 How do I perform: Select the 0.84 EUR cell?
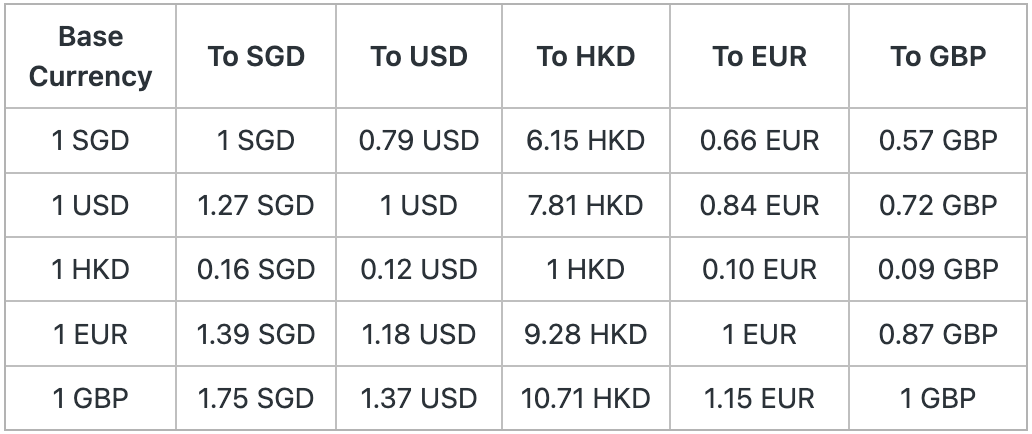(759, 205)
